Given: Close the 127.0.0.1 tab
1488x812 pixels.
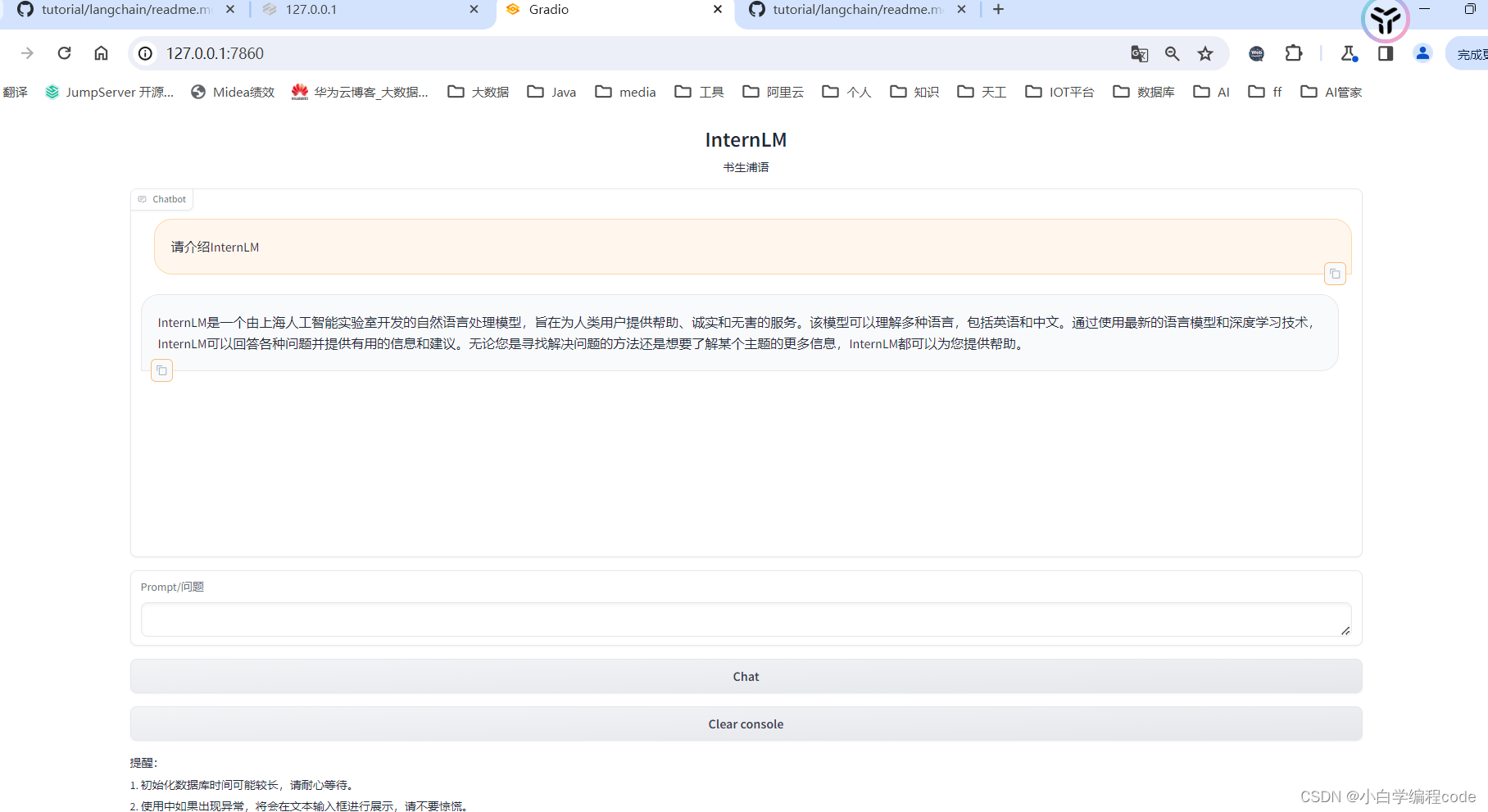Looking at the screenshot, I should [x=474, y=10].
